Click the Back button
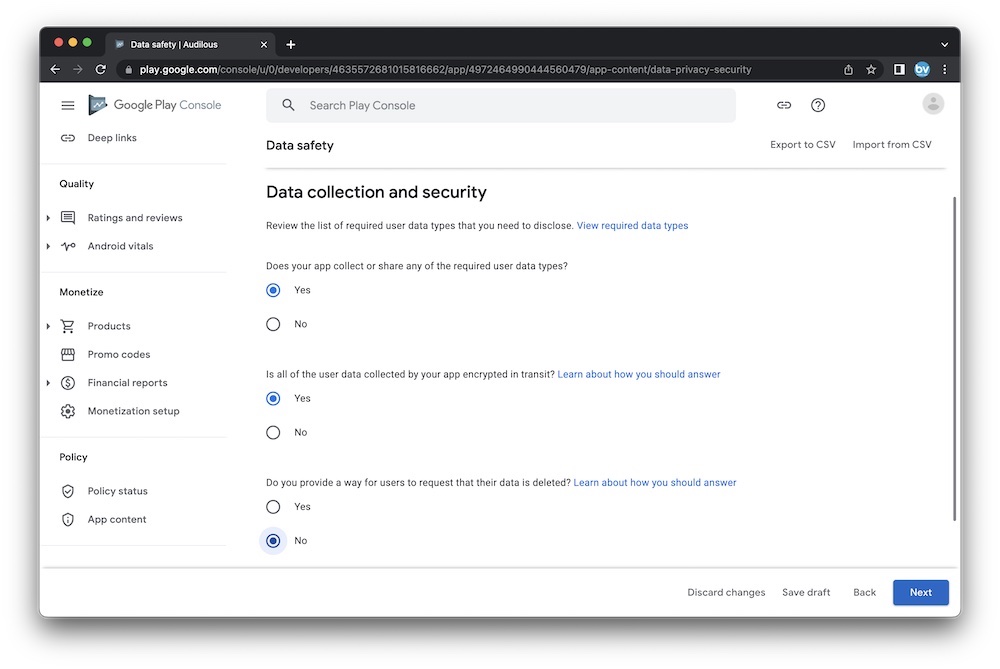The height and width of the screenshot is (669, 1000). point(864,592)
